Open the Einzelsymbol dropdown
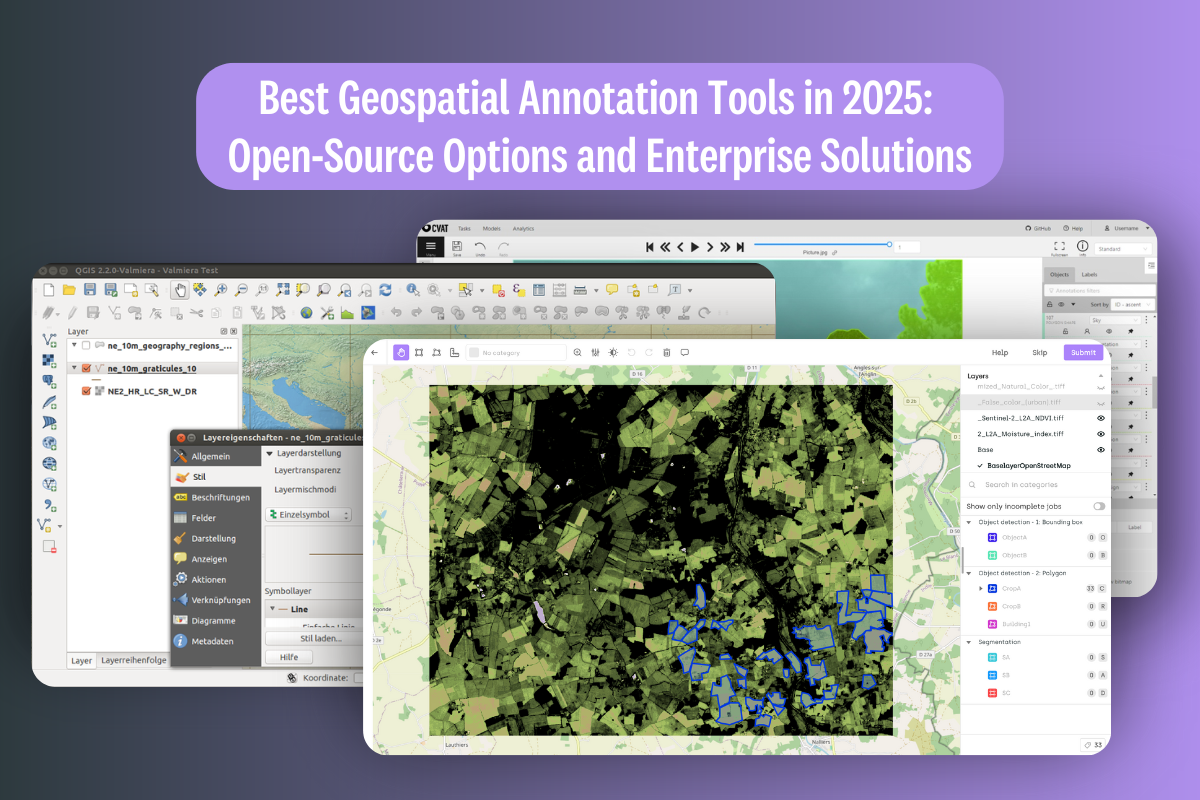 click(x=308, y=515)
